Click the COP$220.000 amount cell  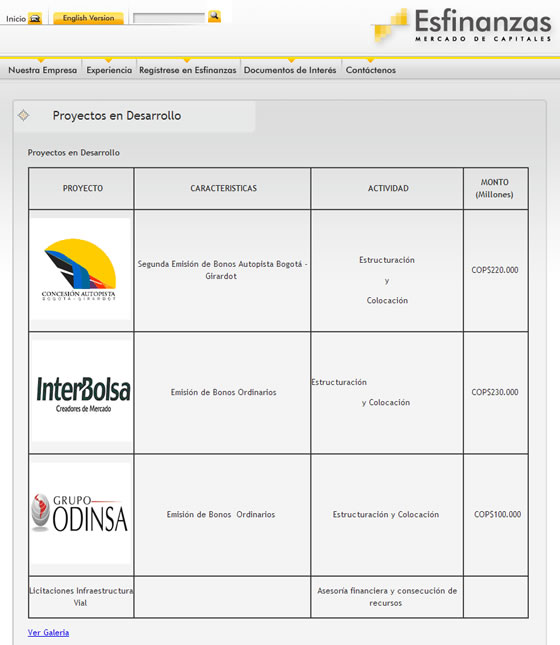coord(495,270)
